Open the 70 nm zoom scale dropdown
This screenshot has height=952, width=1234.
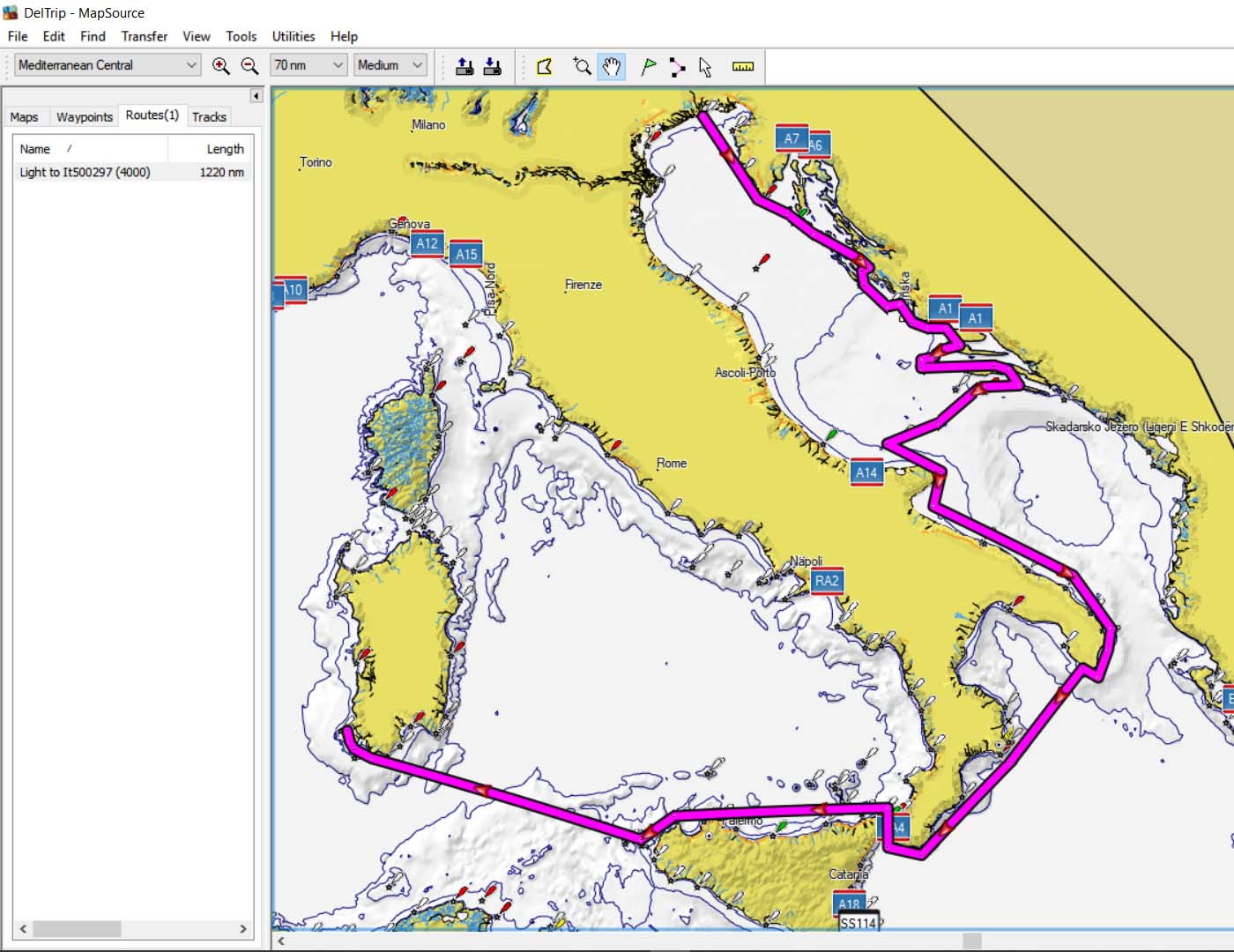tap(308, 65)
